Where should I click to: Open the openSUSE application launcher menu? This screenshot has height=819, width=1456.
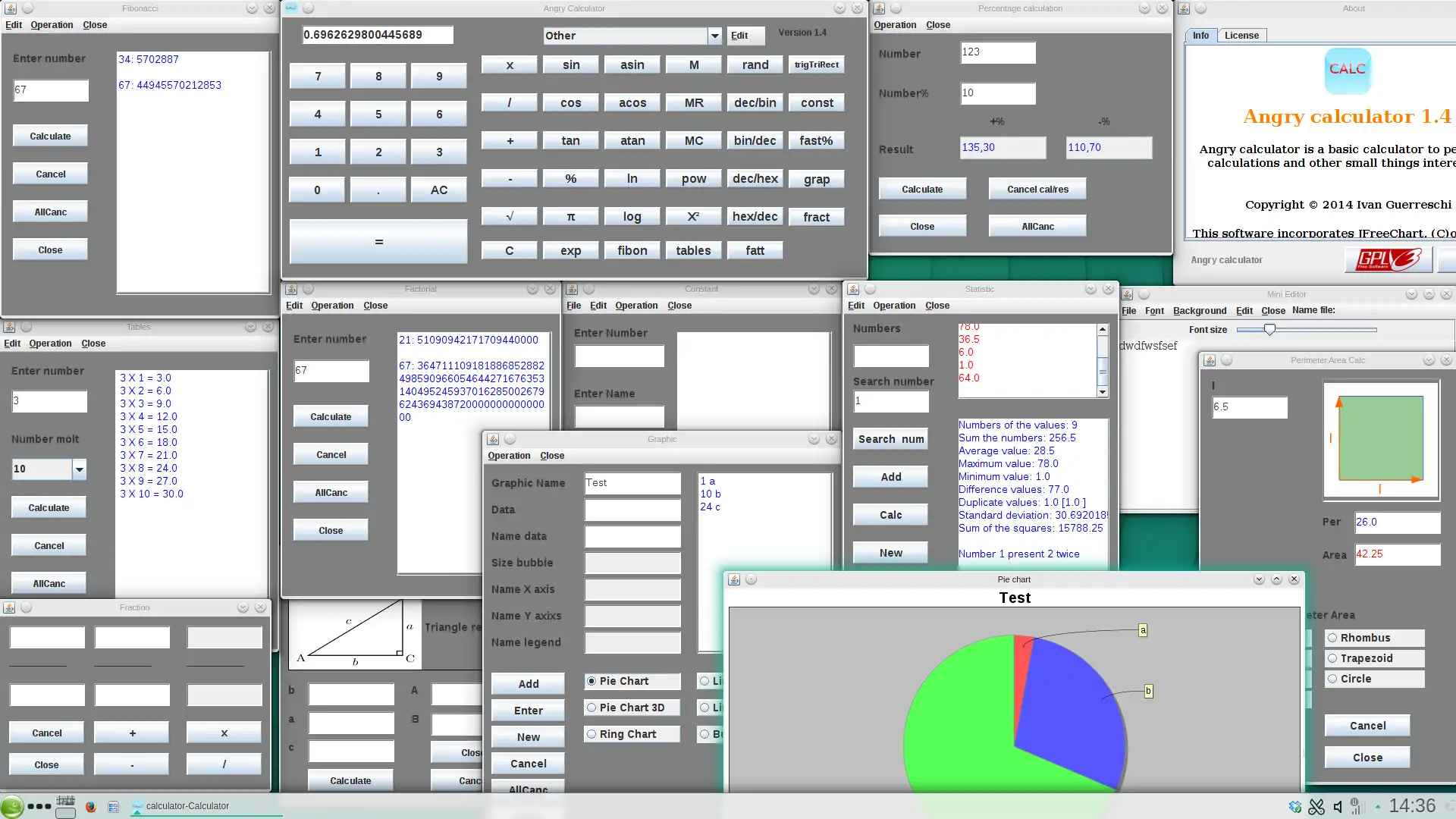click(x=12, y=806)
